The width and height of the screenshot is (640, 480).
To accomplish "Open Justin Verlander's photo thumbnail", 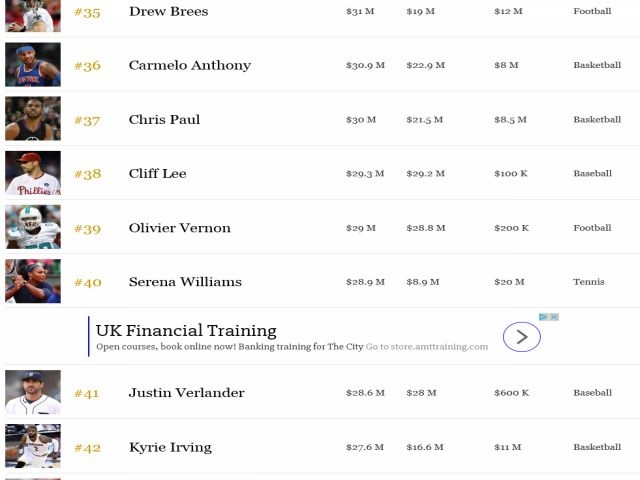I will click(x=33, y=392).
